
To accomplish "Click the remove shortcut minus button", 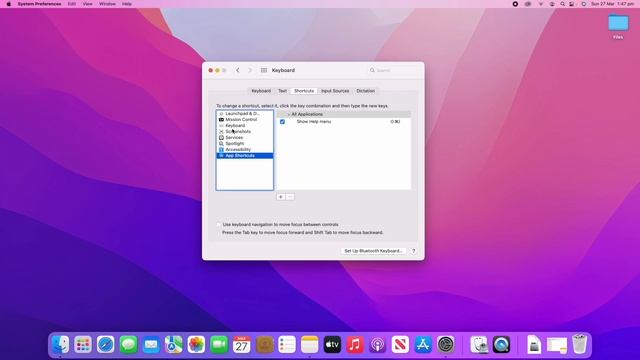I will coord(290,197).
